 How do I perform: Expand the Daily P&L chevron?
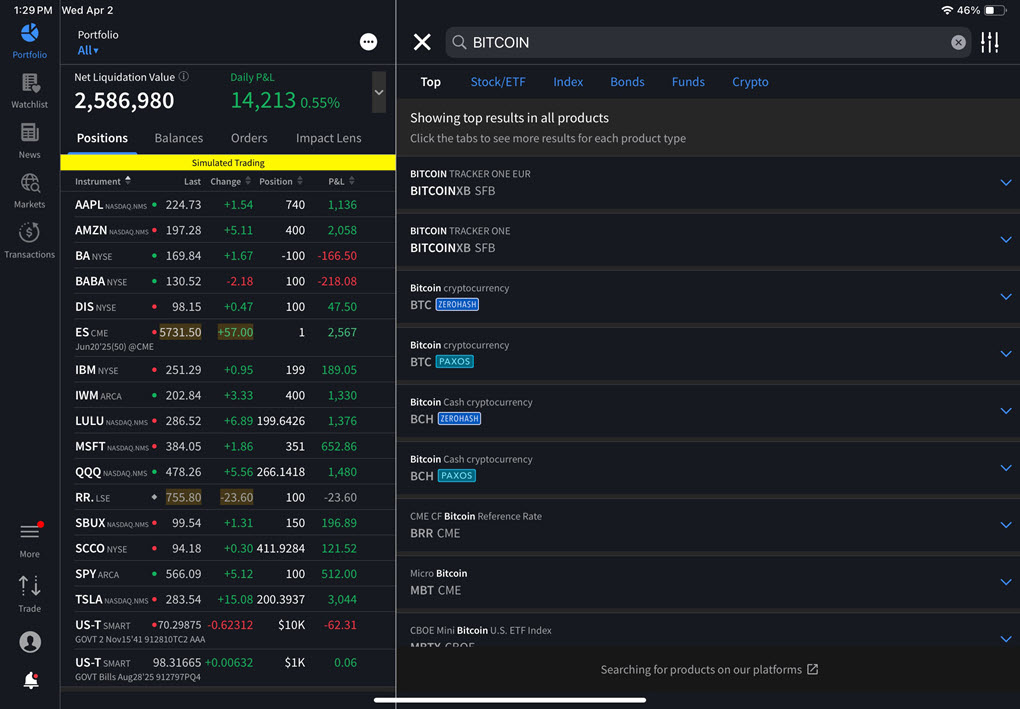click(379, 92)
